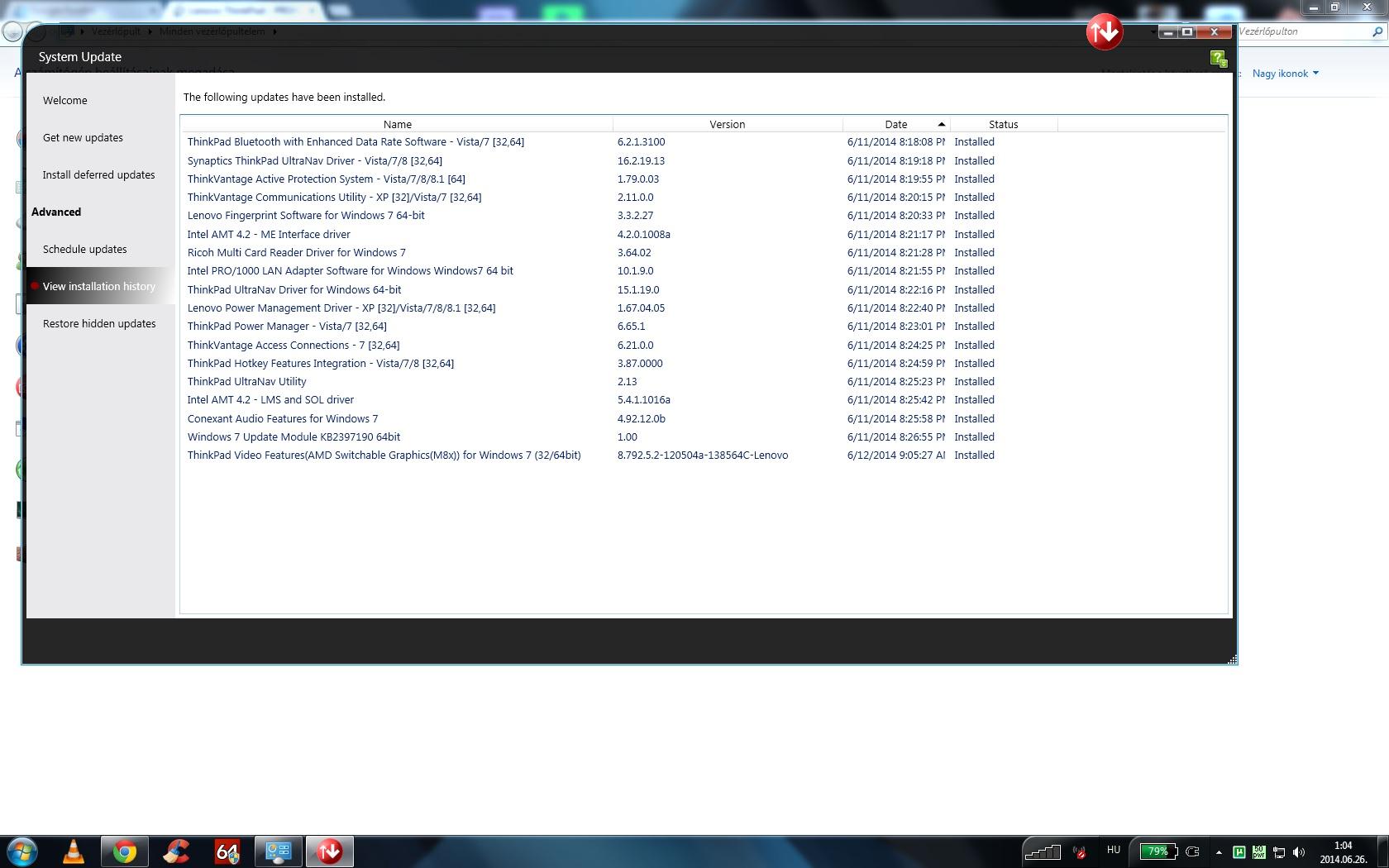Select ThinkVantage Active Protection System row
This screenshot has height=868, width=1389.
click(x=703, y=179)
